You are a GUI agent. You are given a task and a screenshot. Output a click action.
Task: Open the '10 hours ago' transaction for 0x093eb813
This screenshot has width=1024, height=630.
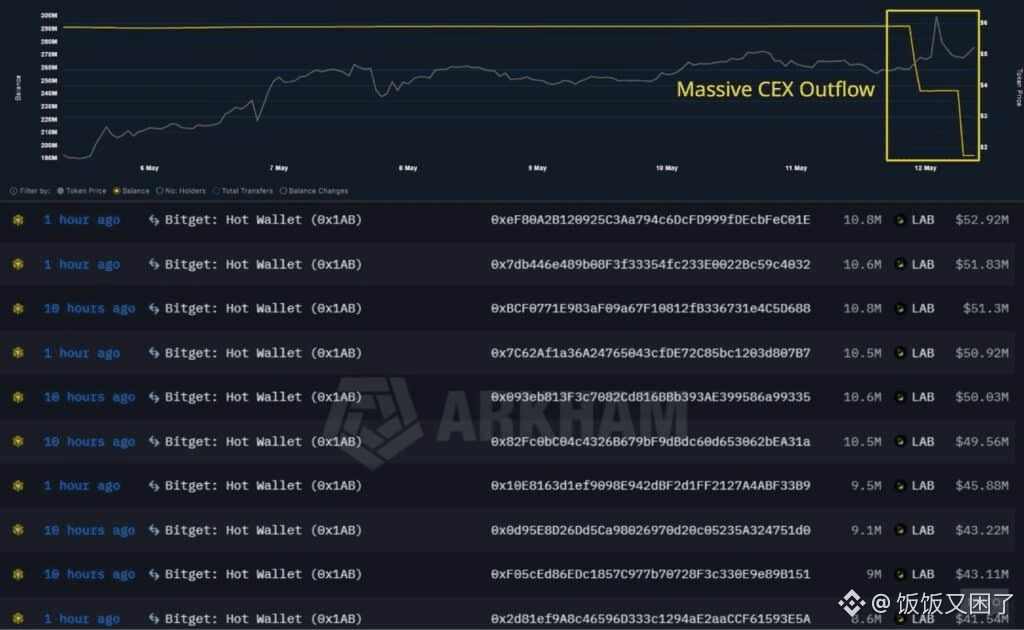coord(89,397)
